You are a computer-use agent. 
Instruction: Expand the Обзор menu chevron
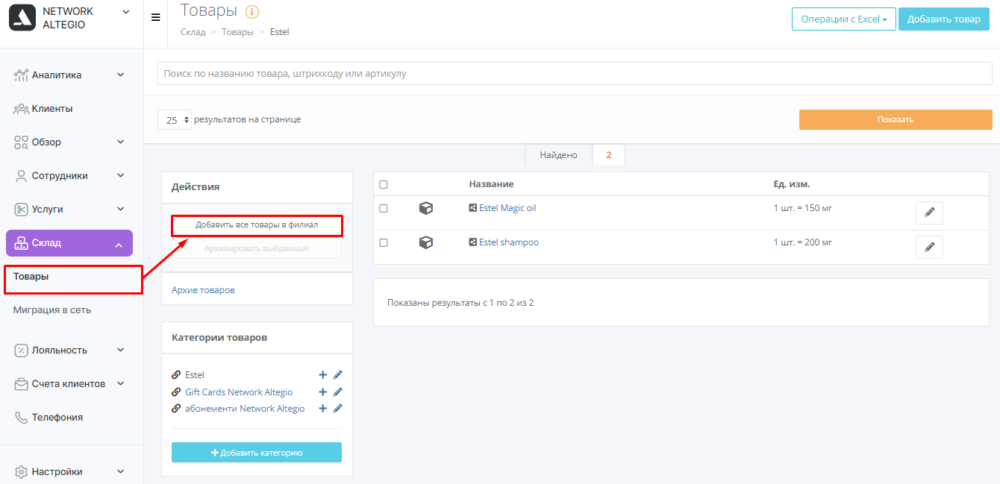point(121,142)
